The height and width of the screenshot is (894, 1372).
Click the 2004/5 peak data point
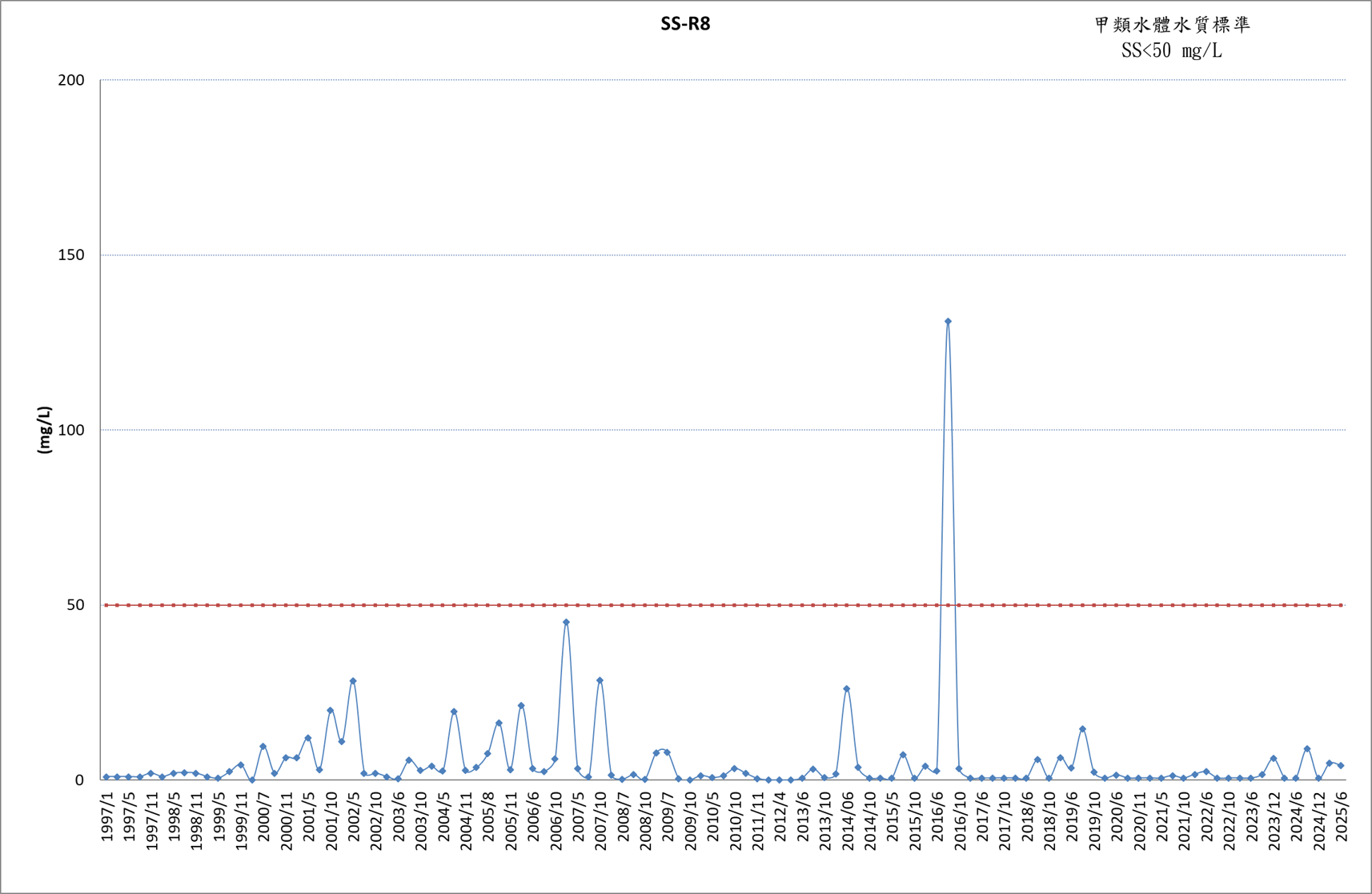tap(454, 712)
